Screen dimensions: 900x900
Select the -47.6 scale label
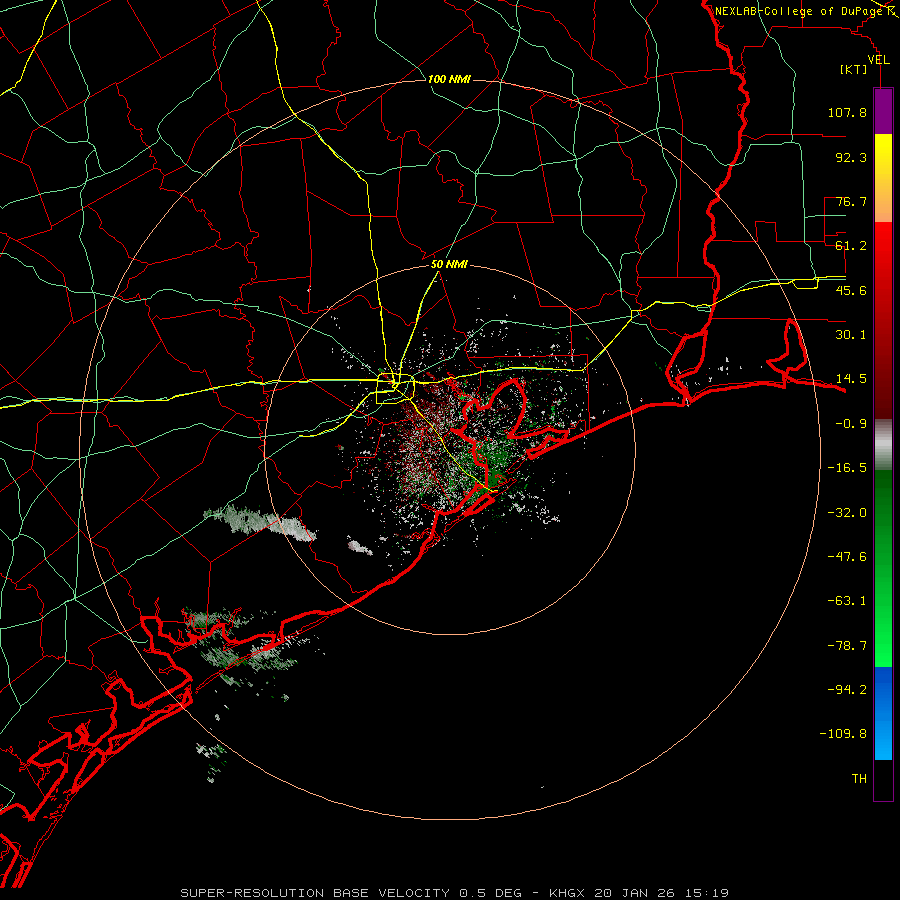tap(847, 557)
